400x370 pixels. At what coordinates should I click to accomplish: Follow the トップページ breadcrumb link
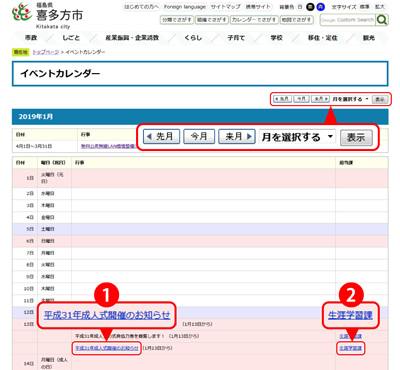(46, 52)
